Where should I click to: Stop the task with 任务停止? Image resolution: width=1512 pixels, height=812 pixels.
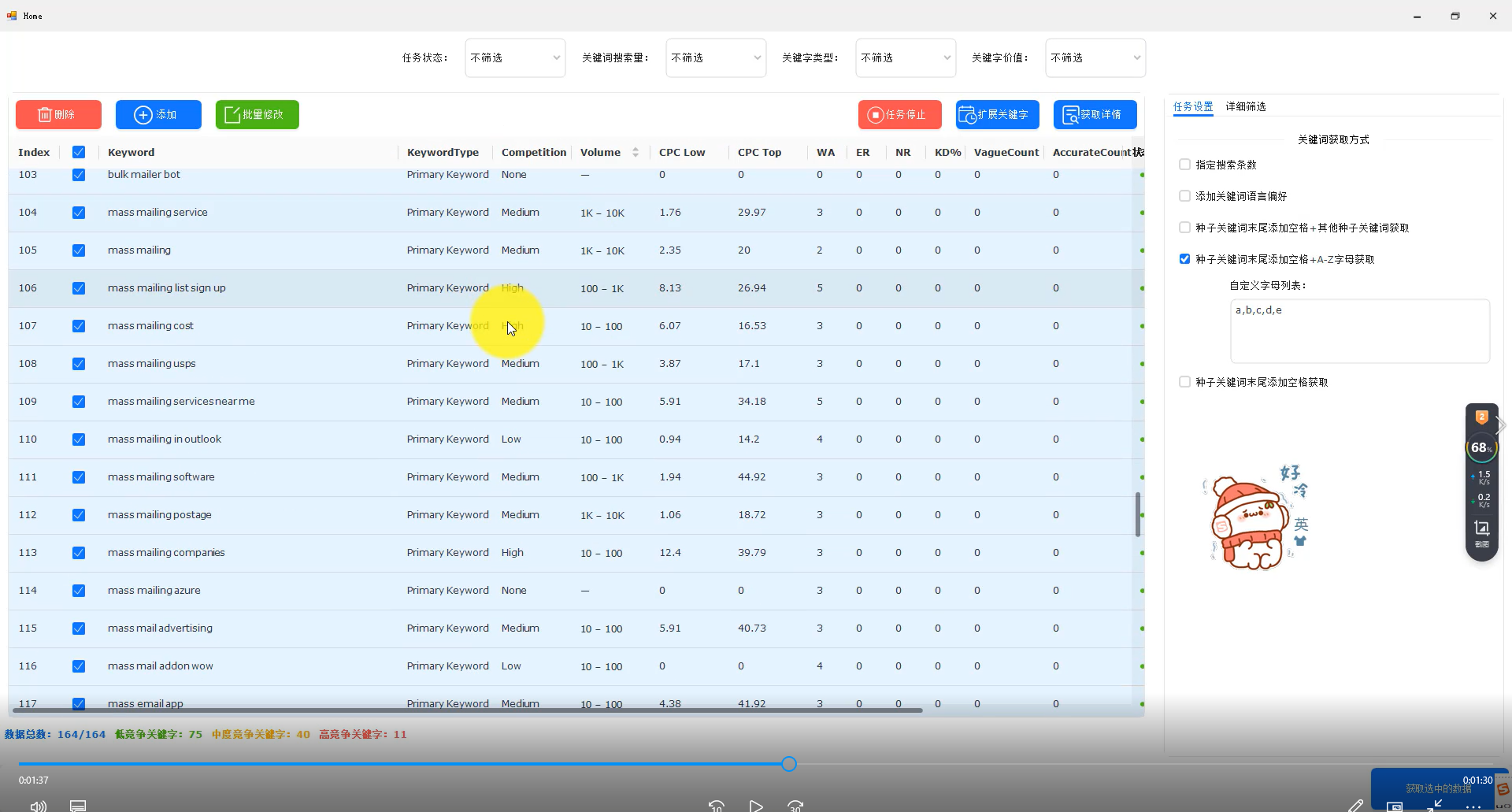tap(900, 115)
